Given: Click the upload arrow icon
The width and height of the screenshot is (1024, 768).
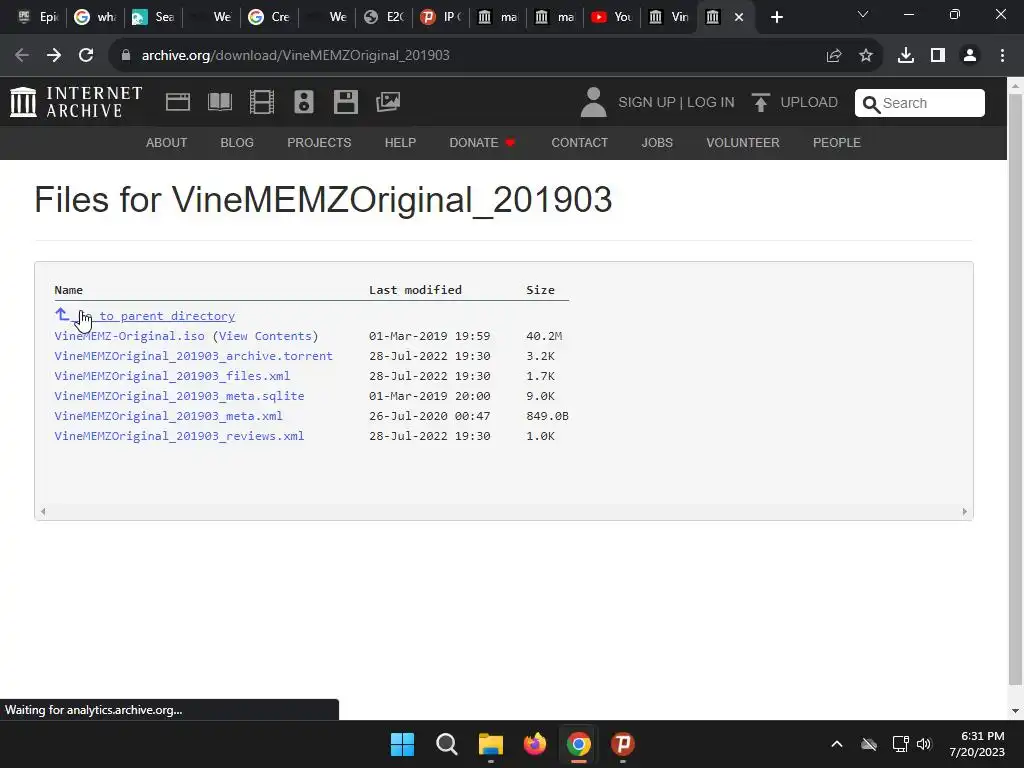Looking at the screenshot, I should pos(760,103).
